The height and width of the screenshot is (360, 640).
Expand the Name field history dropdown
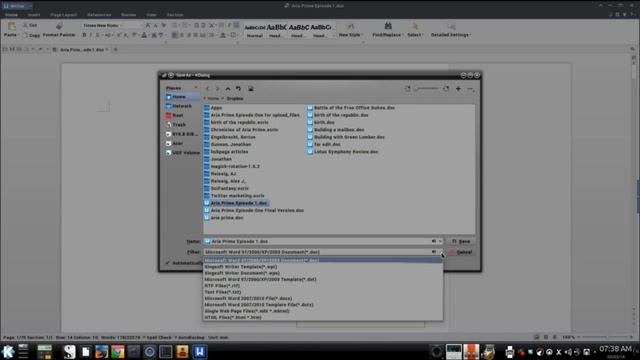click(x=440, y=241)
